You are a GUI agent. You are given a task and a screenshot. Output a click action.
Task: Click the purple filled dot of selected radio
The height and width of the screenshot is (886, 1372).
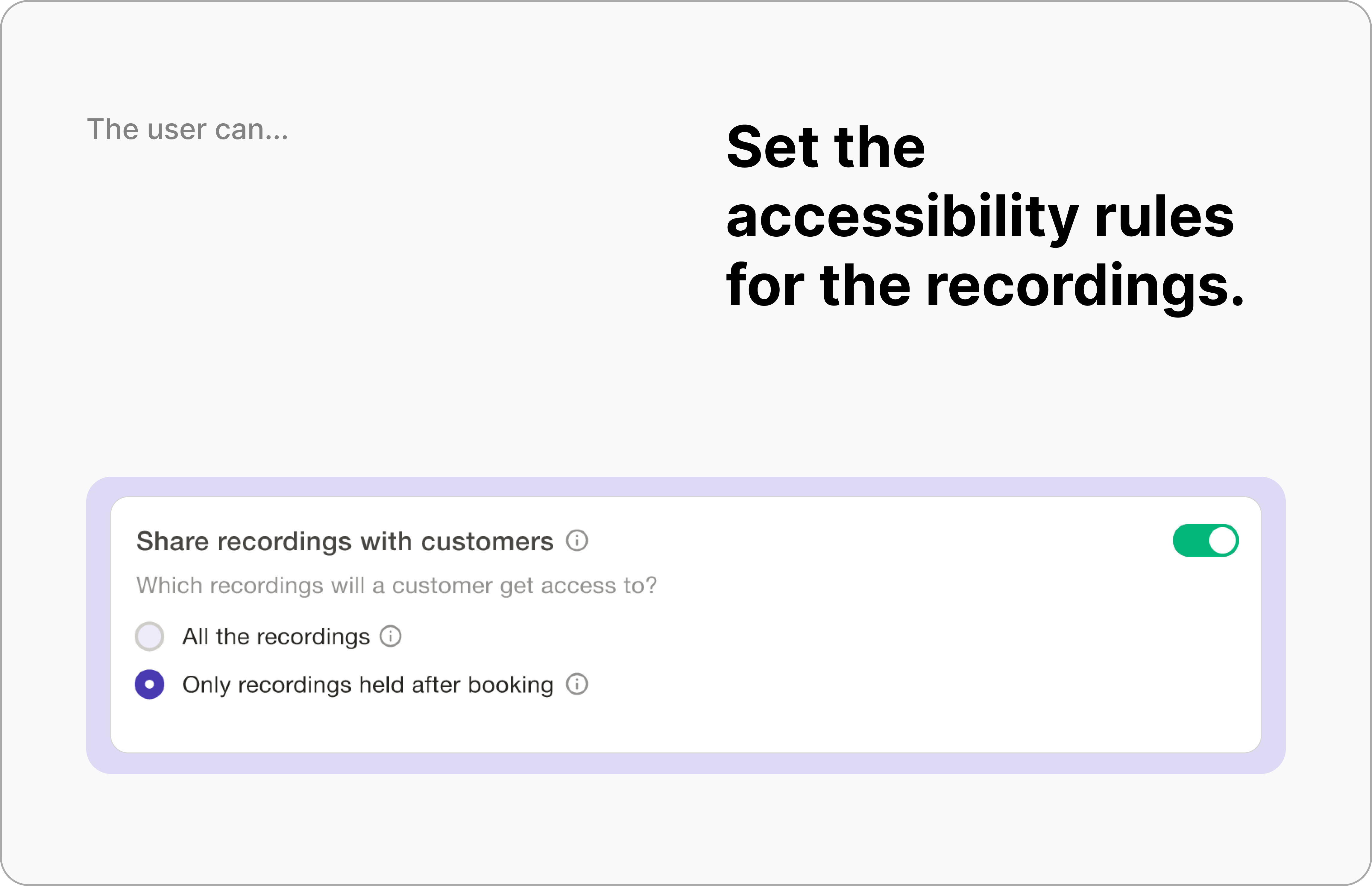(150, 684)
